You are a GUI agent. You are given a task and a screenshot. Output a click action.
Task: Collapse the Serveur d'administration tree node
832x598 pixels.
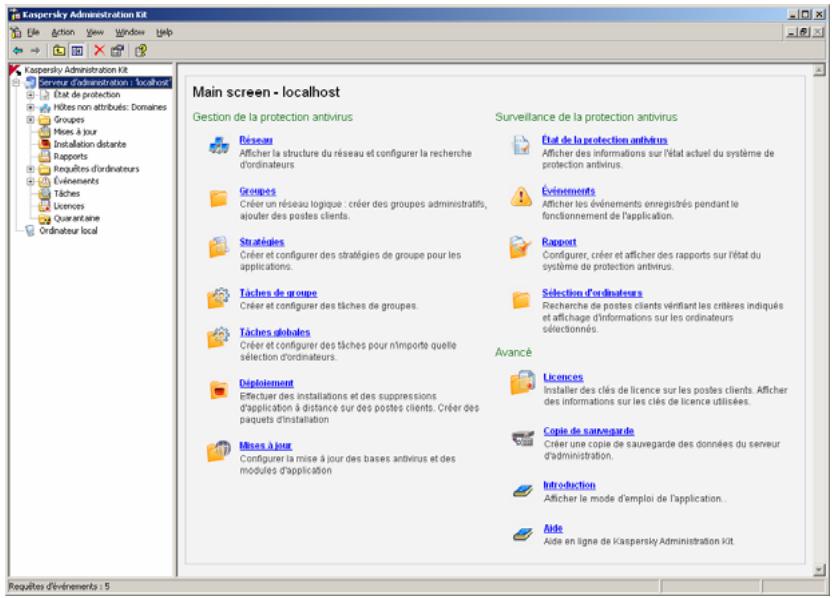[16, 82]
